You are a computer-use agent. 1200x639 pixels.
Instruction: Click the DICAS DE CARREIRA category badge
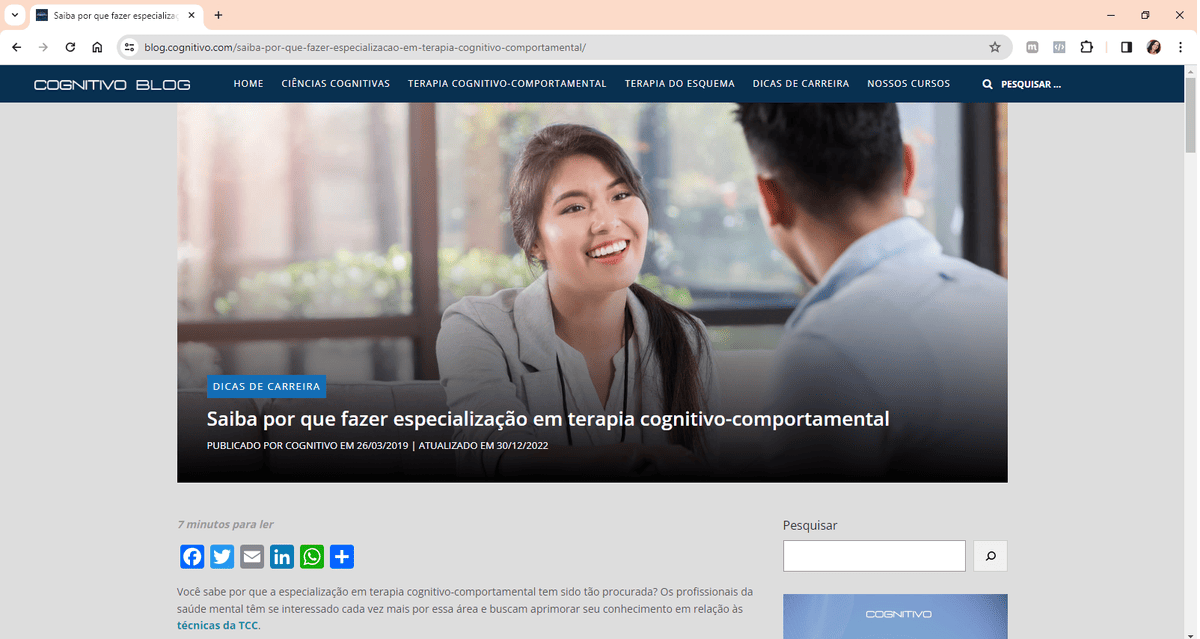click(266, 386)
